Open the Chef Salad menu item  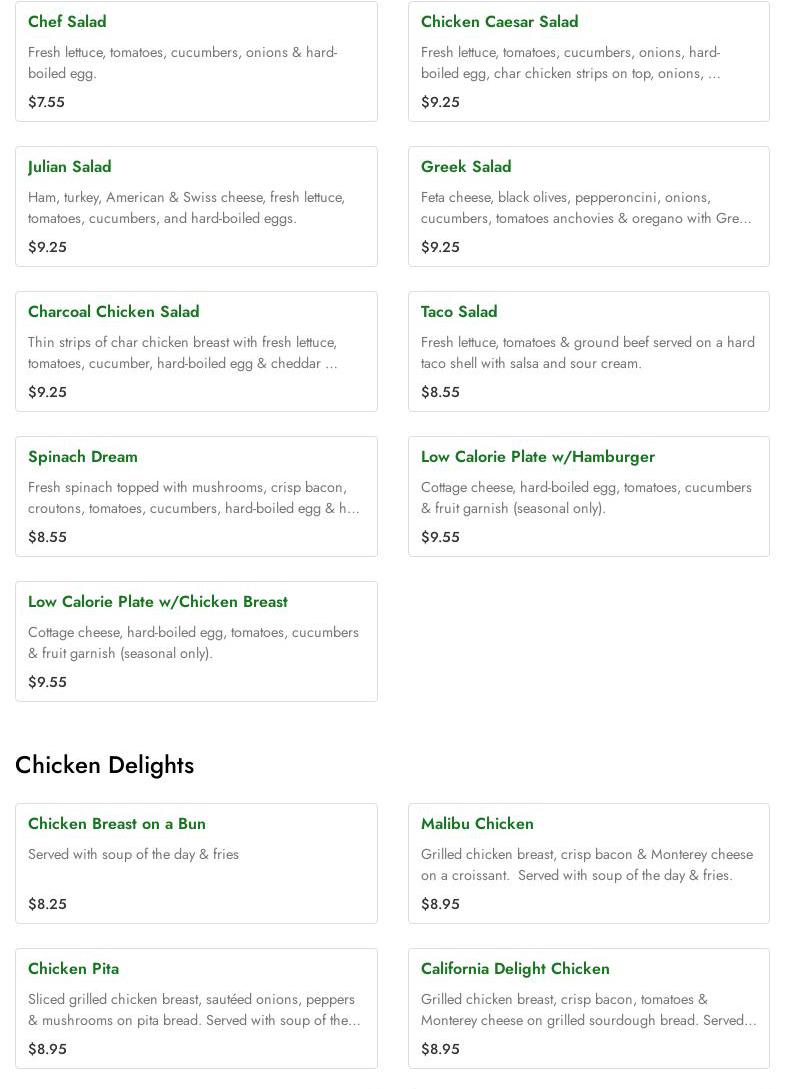coord(67,22)
